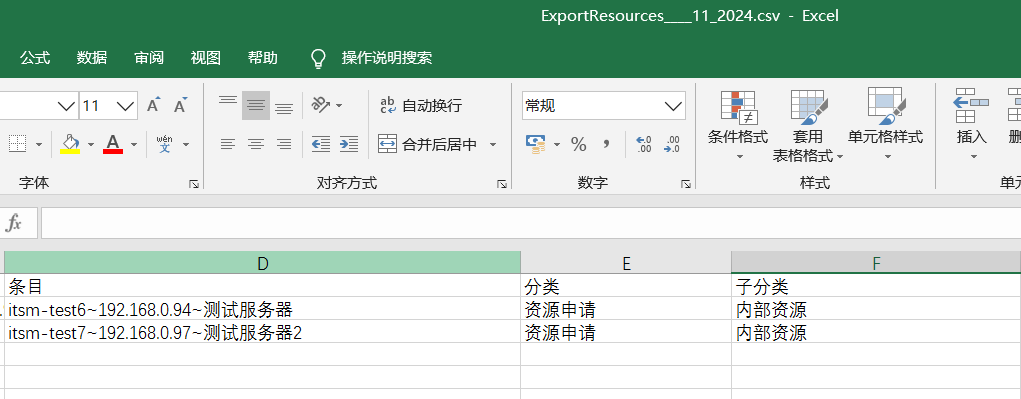The image size is (1021, 399).
Task: Open 套用表格格式 gallery
Action: tap(808, 126)
